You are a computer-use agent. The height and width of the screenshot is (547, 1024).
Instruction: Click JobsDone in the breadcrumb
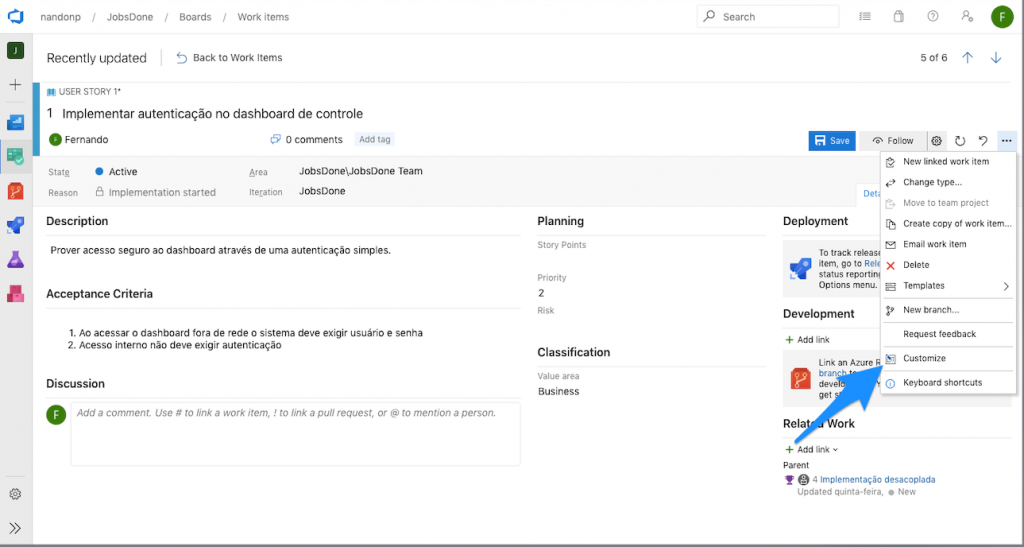click(130, 17)
